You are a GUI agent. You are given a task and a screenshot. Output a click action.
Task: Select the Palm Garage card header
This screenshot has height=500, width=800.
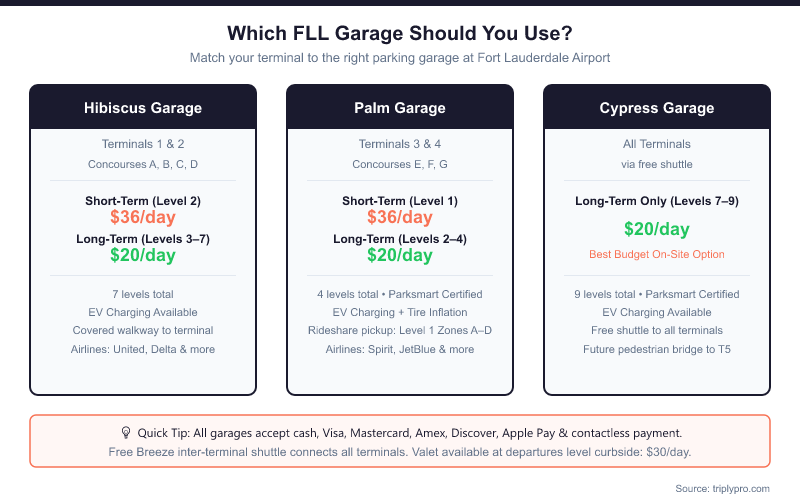coord(400,108)
